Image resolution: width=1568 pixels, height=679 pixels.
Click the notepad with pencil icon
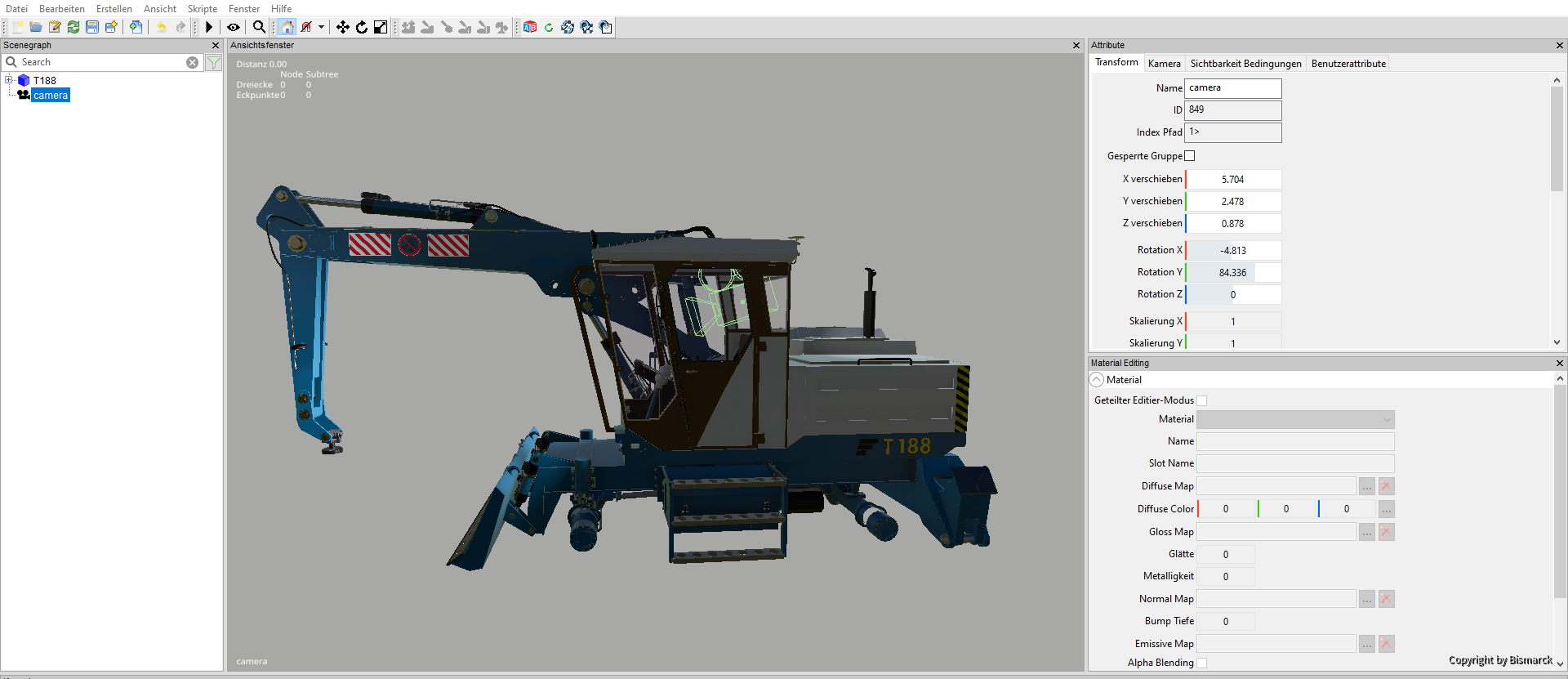click(x=55, y=27)
